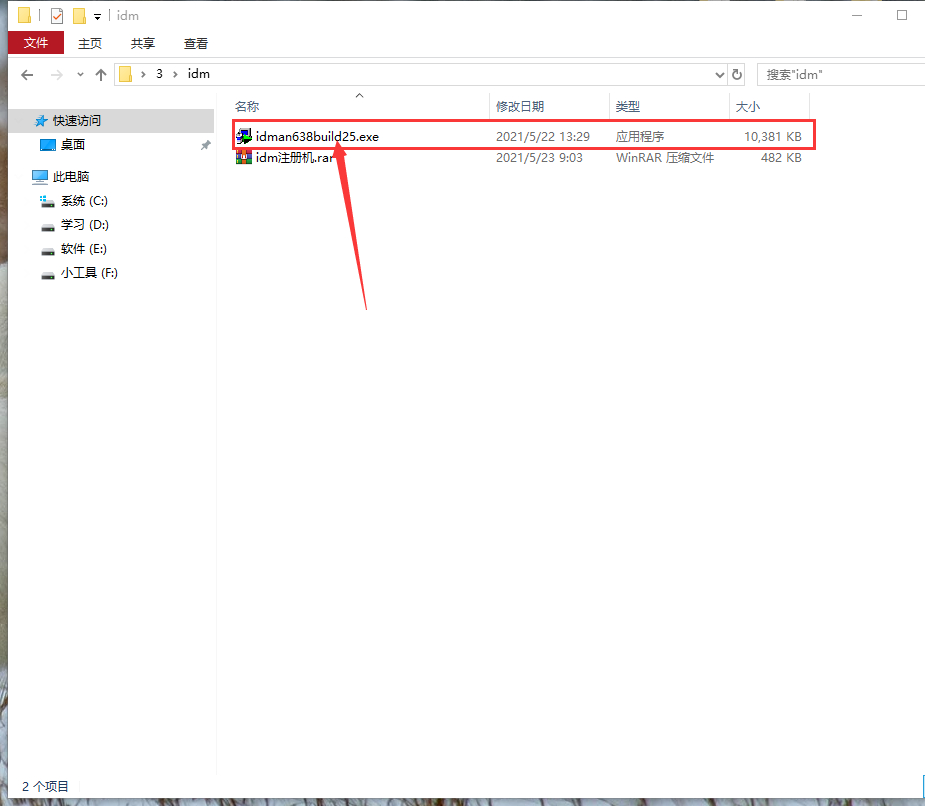Open 小工具 (F:) drive
Image resolution: width=925 pixels, height=806 pixels.
coord(89,273)
